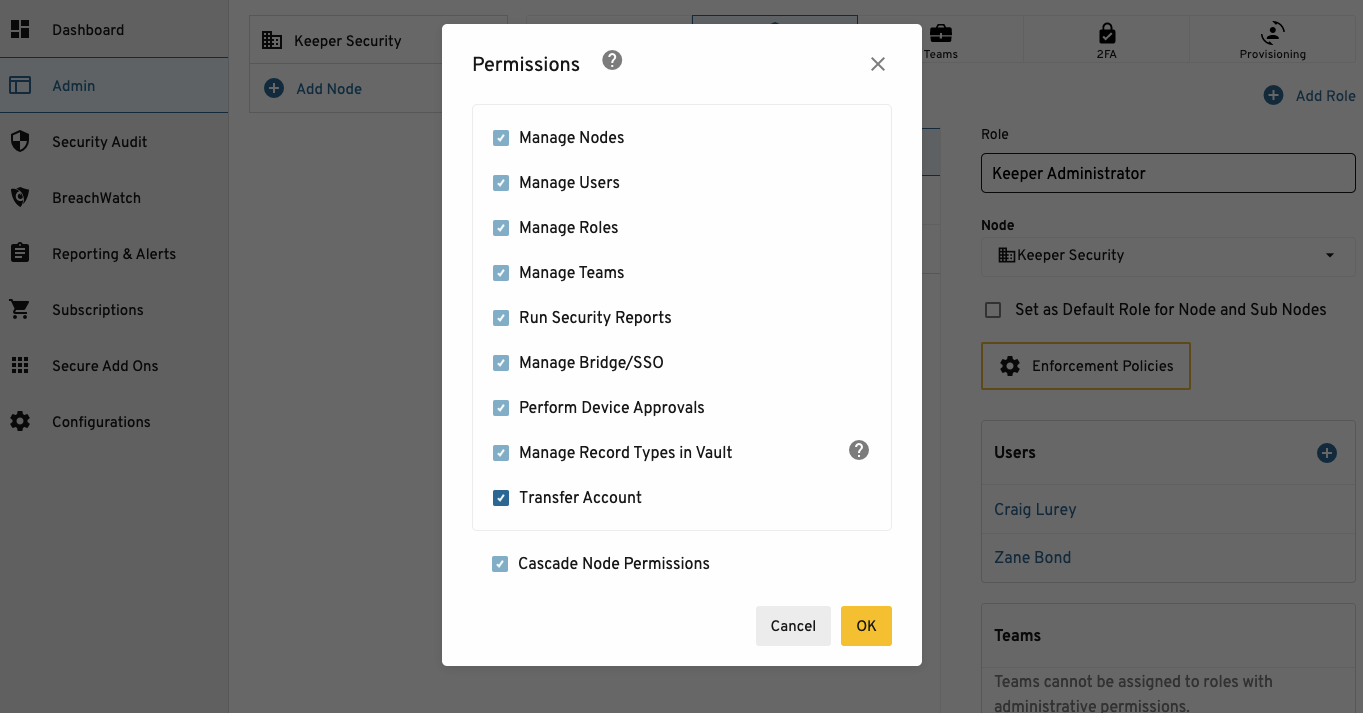The image size is (1363, 713).
Task: Toggle the Cascade Node Permissions checkbox
Action: point(500,564)
